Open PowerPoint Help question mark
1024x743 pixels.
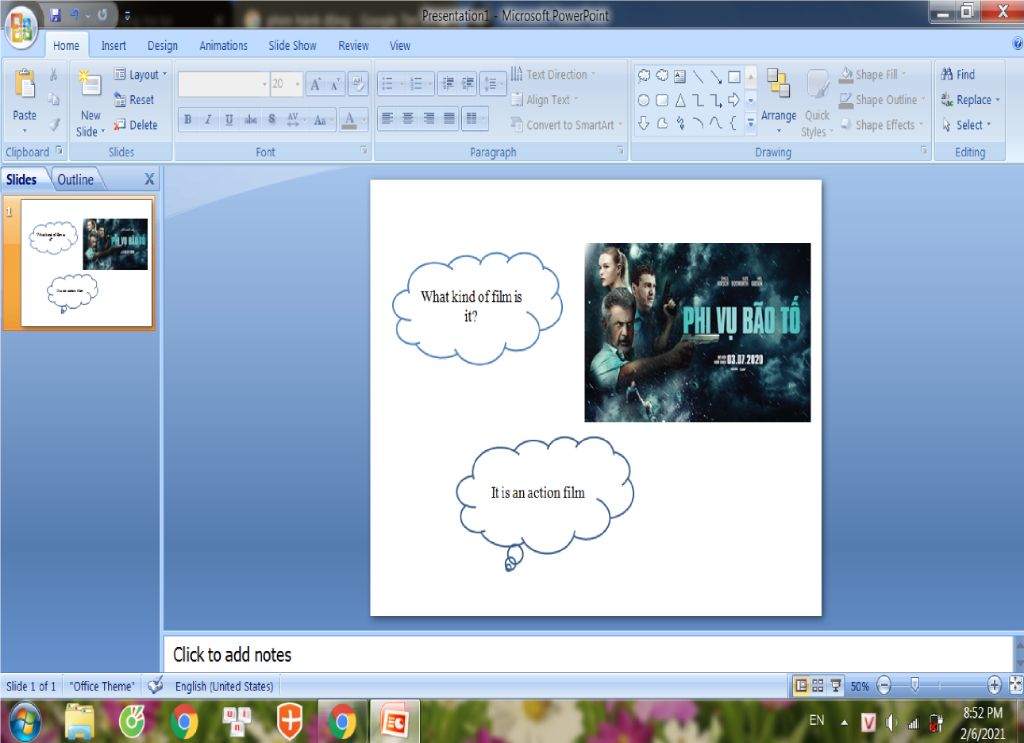pos(1017,44)
